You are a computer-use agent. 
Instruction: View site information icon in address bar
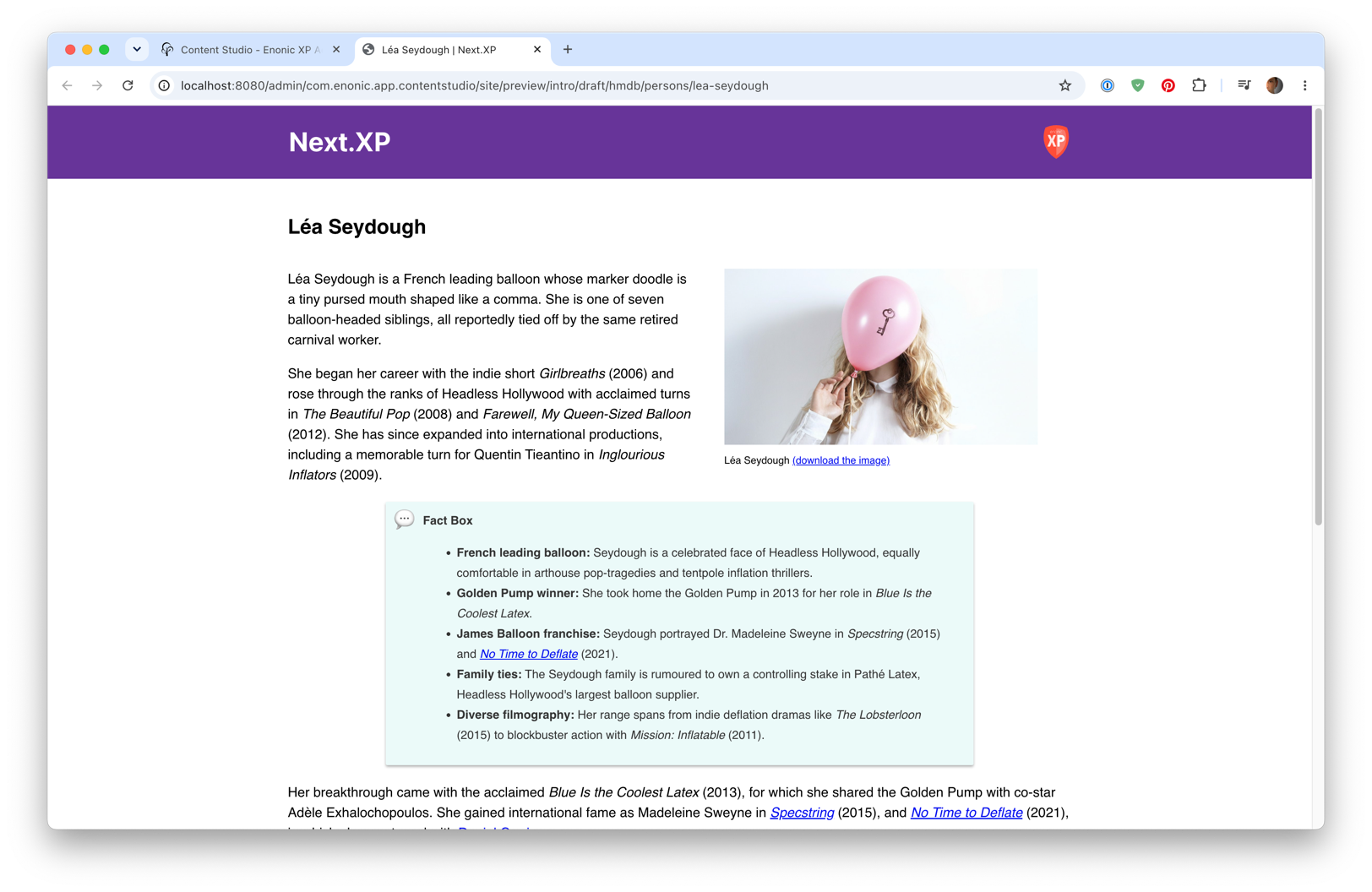click(x=165, y=85)
